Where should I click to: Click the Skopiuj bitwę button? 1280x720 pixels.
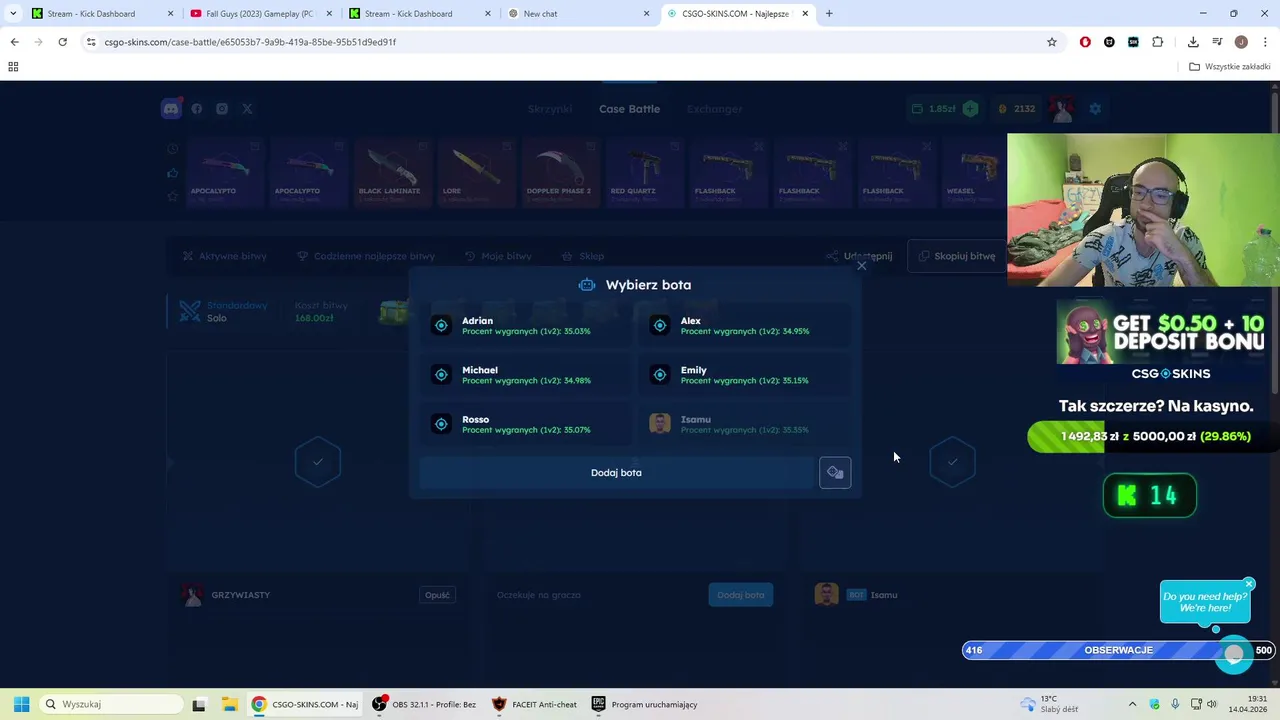point(956,256)
